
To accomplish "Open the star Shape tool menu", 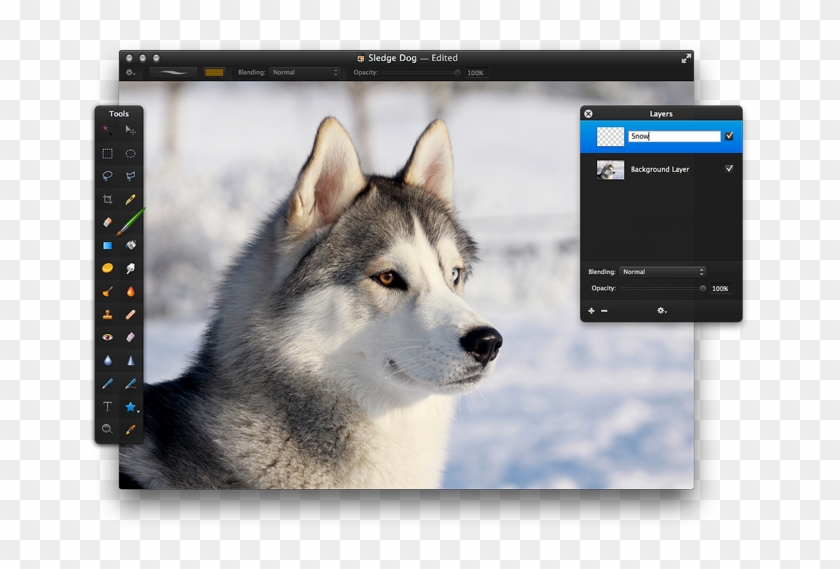I will (x=131, y=407).
